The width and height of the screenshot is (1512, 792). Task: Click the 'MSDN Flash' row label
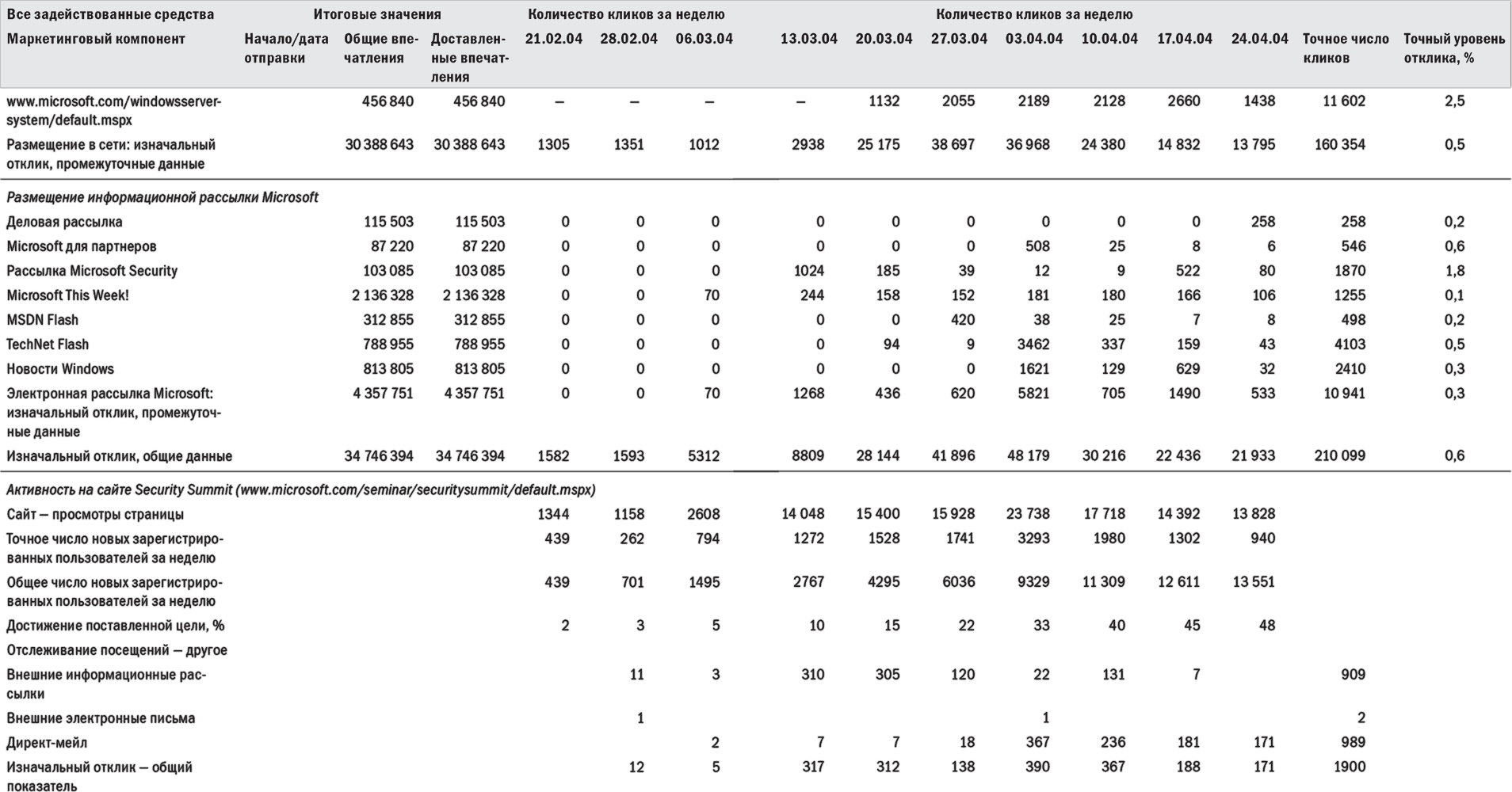point(42,320)
